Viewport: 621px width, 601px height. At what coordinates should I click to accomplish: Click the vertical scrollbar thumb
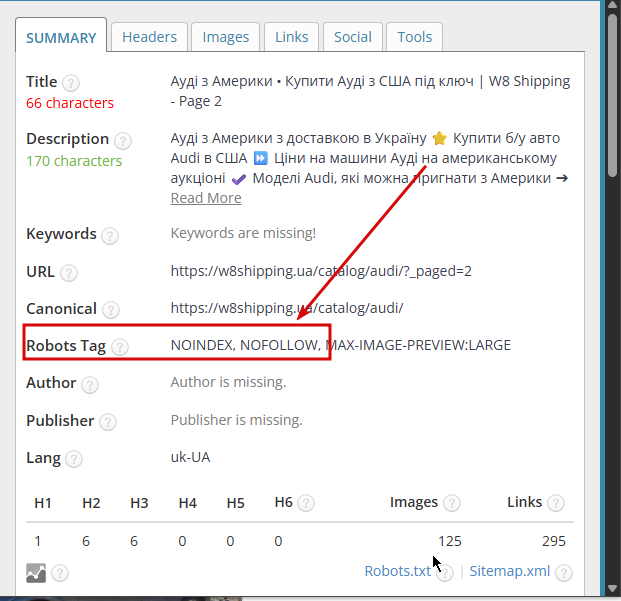click(613, 95)
